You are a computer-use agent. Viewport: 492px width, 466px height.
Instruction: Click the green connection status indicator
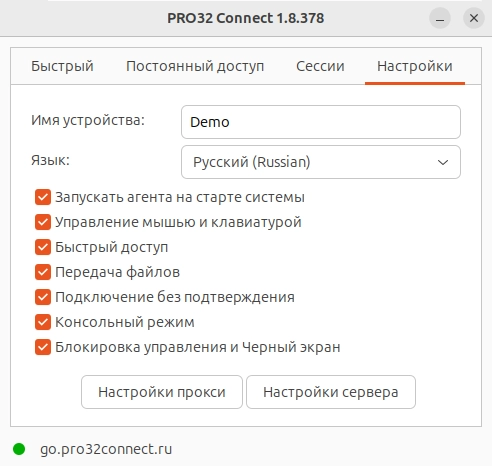pyautogui.click(x=19, y=449)
